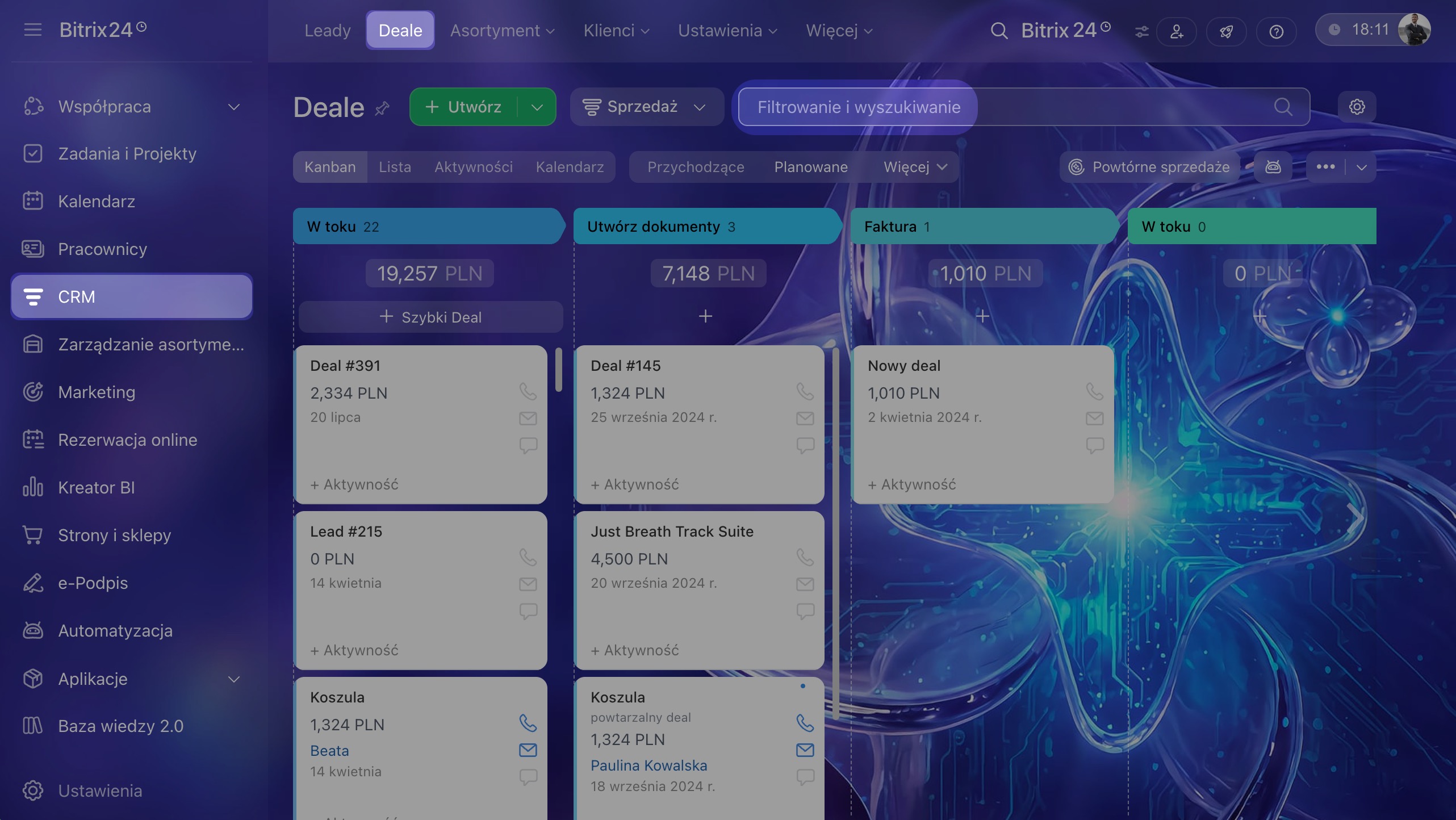The height and width of the screenshot is (820, 1456).
Task: Open the hamburger menu icon
Action: [33, 30]
